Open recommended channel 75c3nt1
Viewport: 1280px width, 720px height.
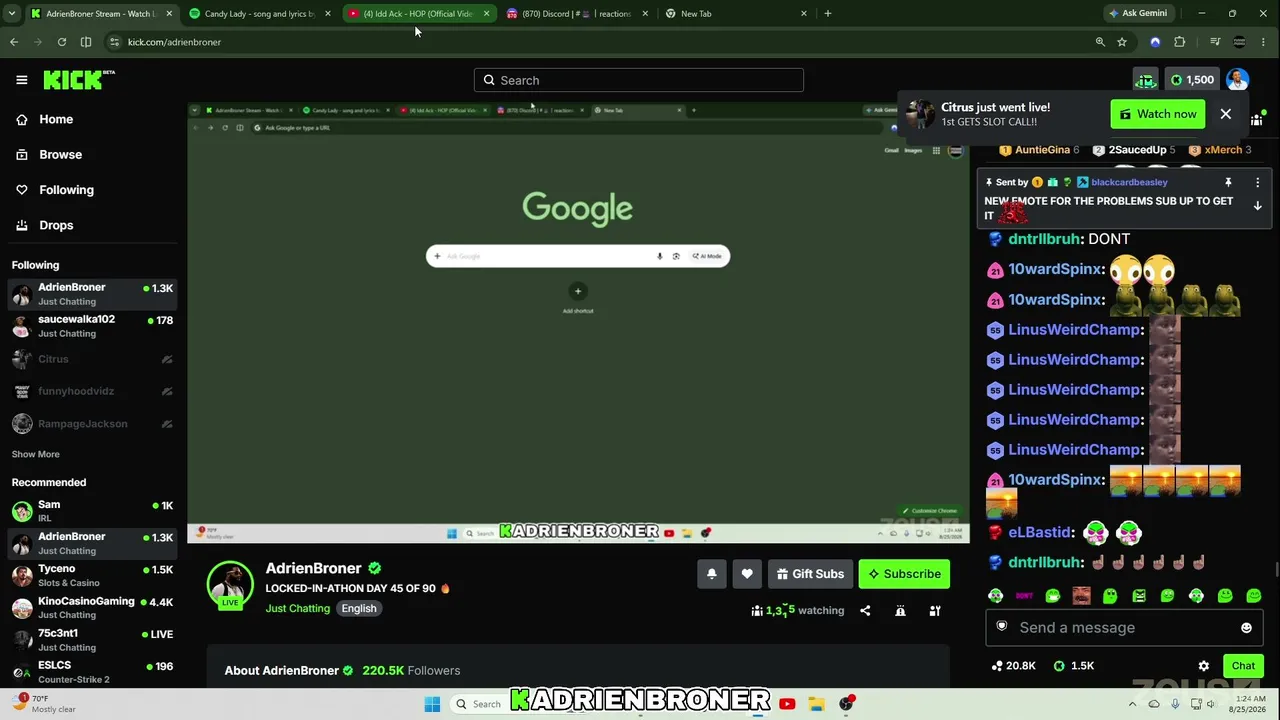(x=93, y=640)
